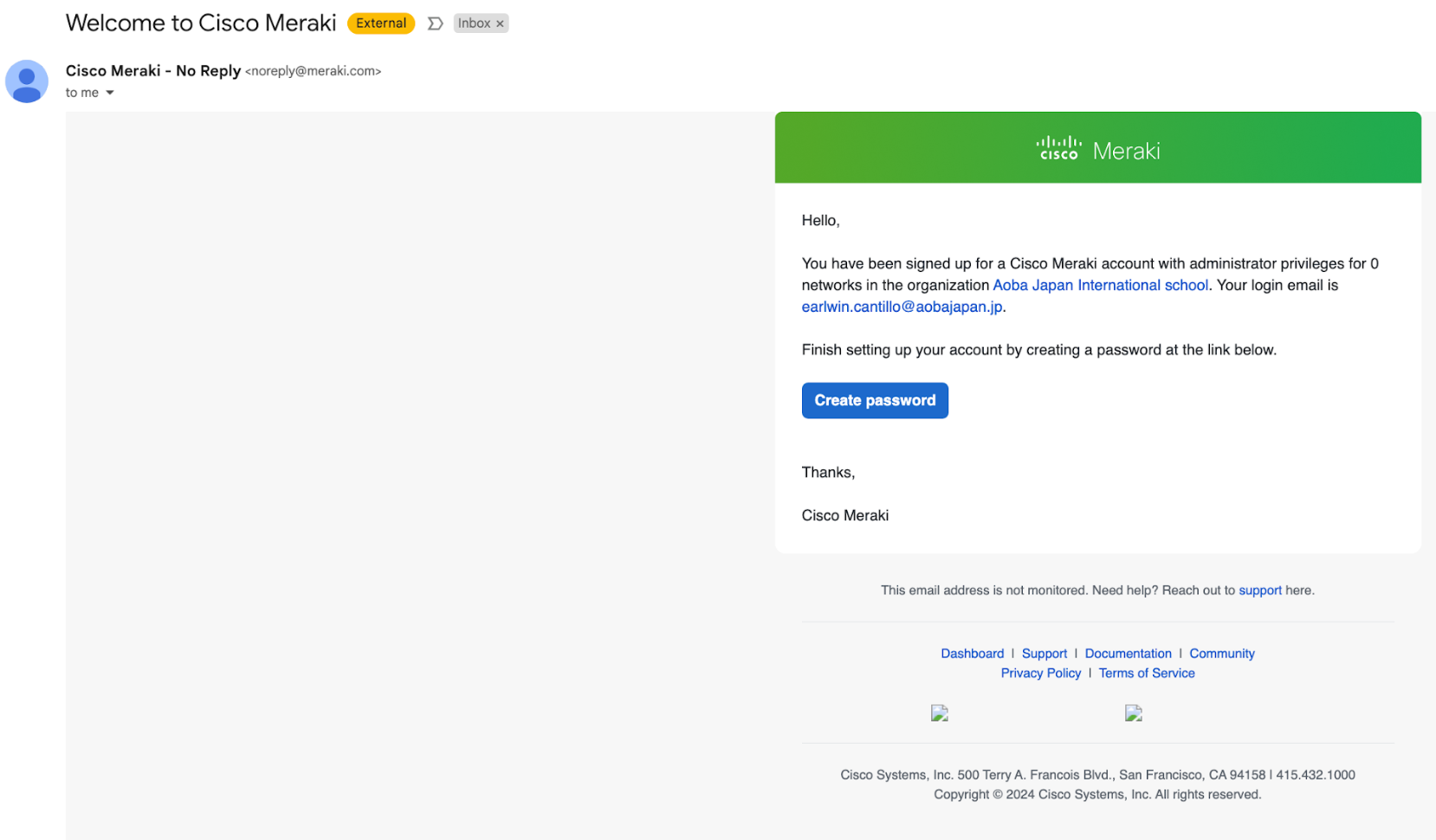This screenshot has height=840, width=1436.
Task: Open the Support link in the footer
Action: tap(1044, 653)
